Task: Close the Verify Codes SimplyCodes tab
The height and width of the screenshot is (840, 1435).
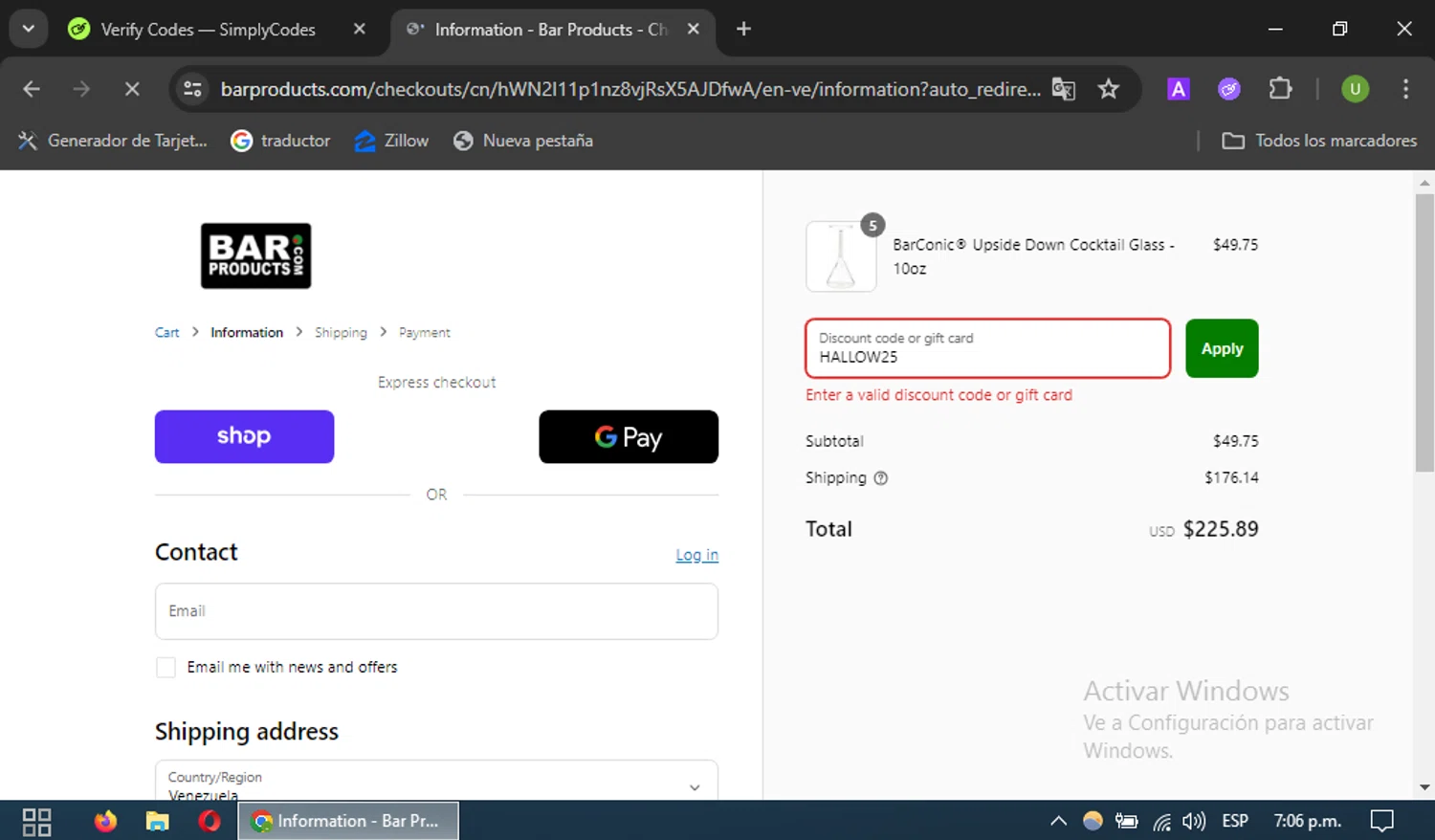Action: click(x=360, y=29)
